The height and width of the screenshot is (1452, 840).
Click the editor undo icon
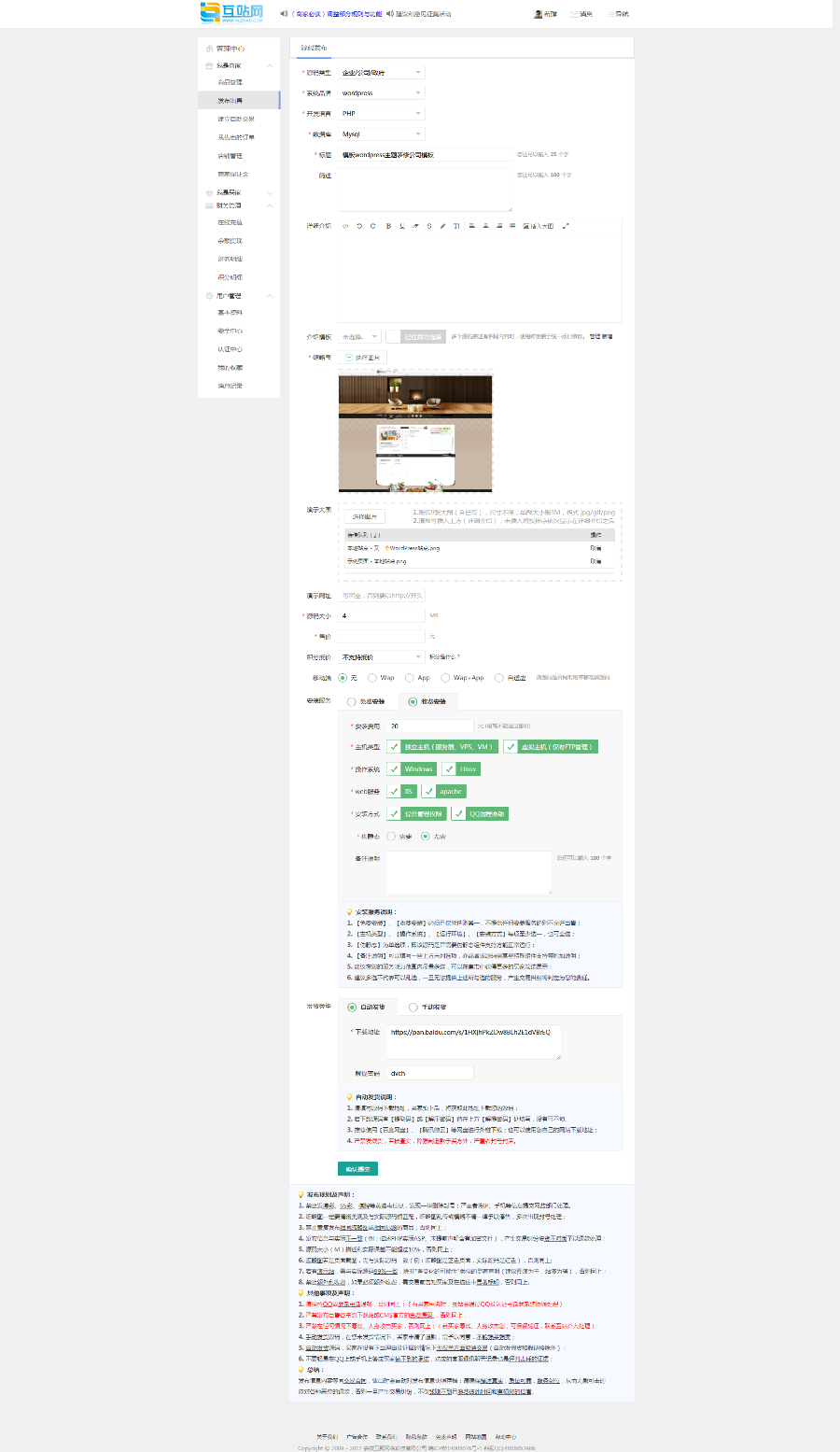coord(359,226)
